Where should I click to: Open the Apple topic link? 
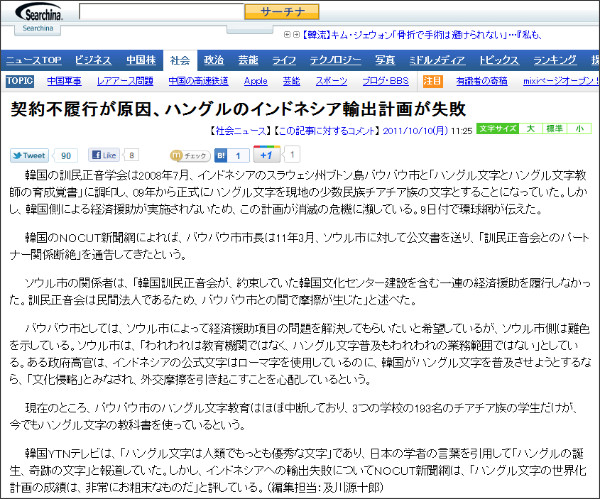point(256,81)
